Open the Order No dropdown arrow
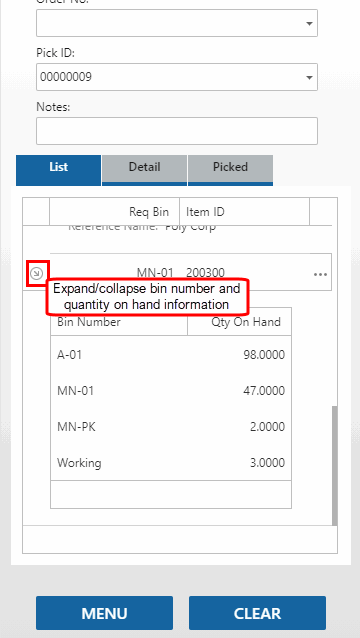The image size is (360, 638). 309,24
